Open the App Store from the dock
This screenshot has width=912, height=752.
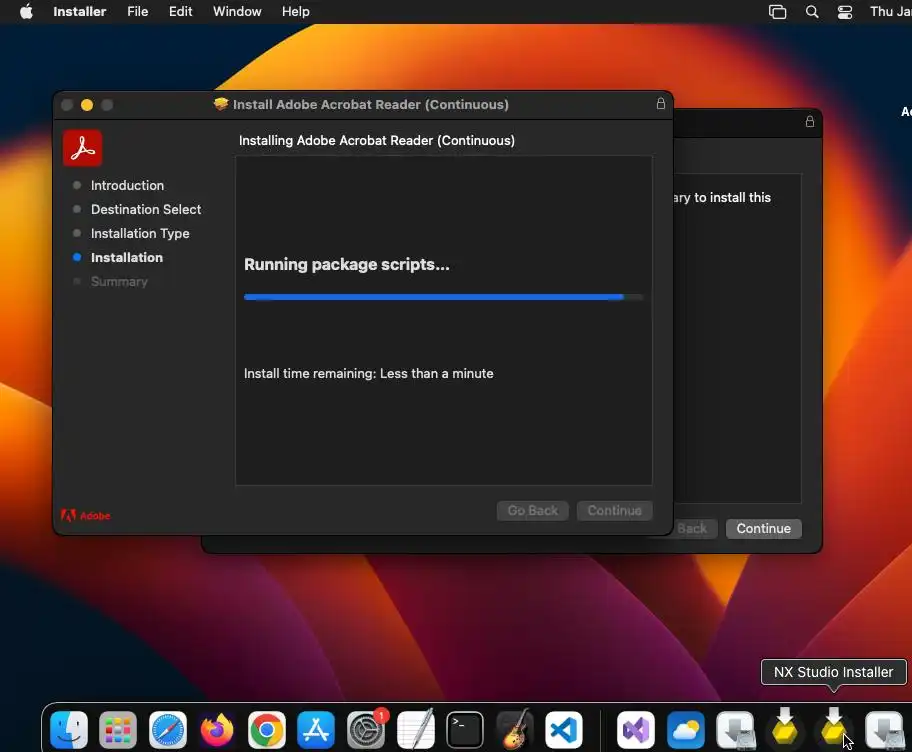pos(316,730)
